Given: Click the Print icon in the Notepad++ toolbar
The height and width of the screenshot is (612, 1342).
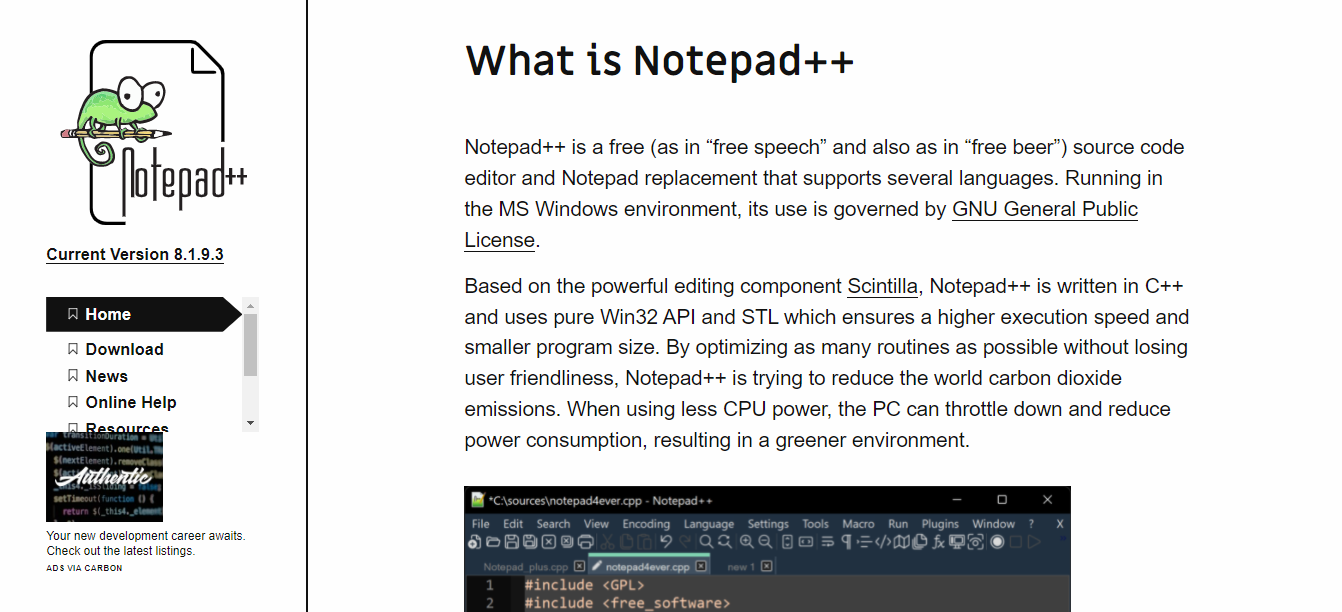Looking at the screenshot, I should [x=585, y=542].
